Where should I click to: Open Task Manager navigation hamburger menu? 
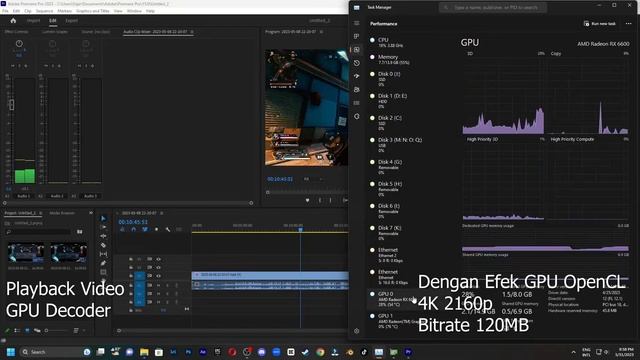(x=357, y=23)
